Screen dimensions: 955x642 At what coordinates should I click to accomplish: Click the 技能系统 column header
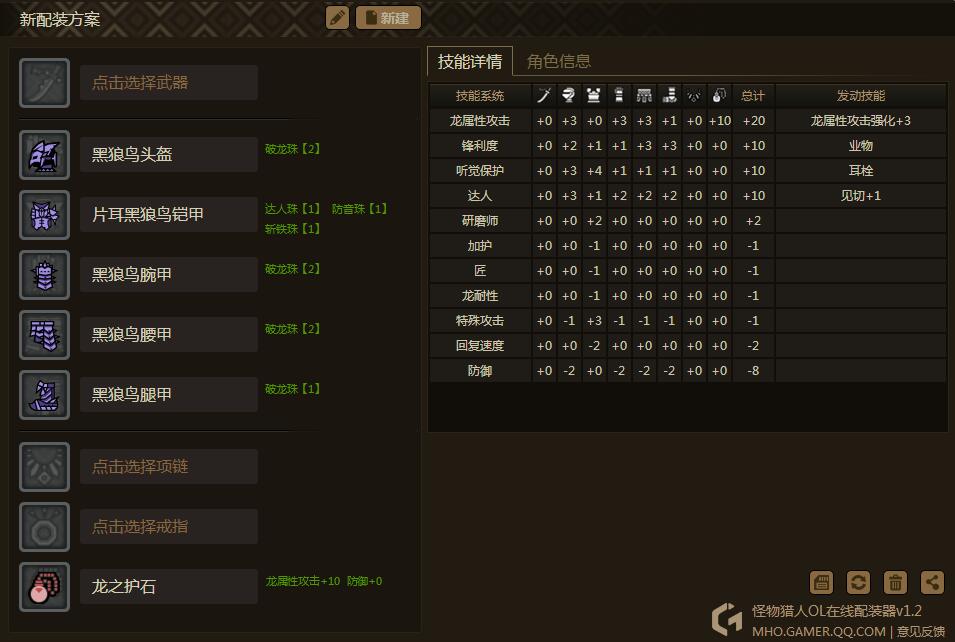[480, 96]
